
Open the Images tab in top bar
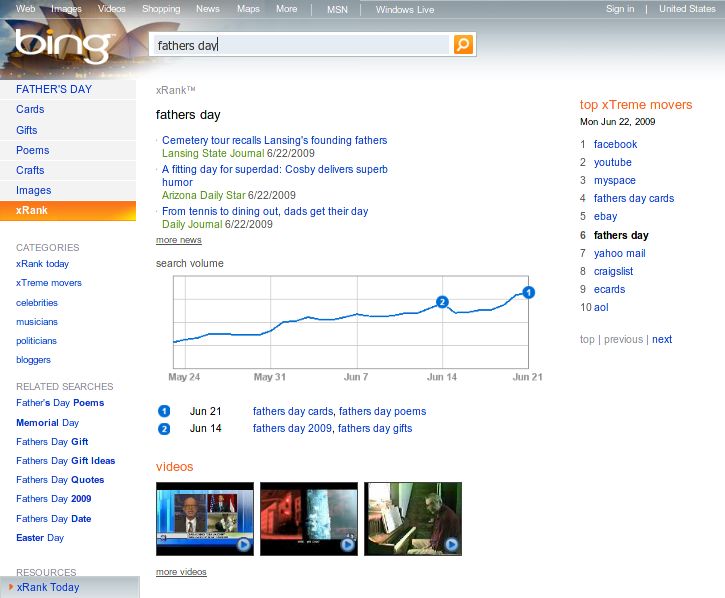pyautogui.click(x=66, y=8)
